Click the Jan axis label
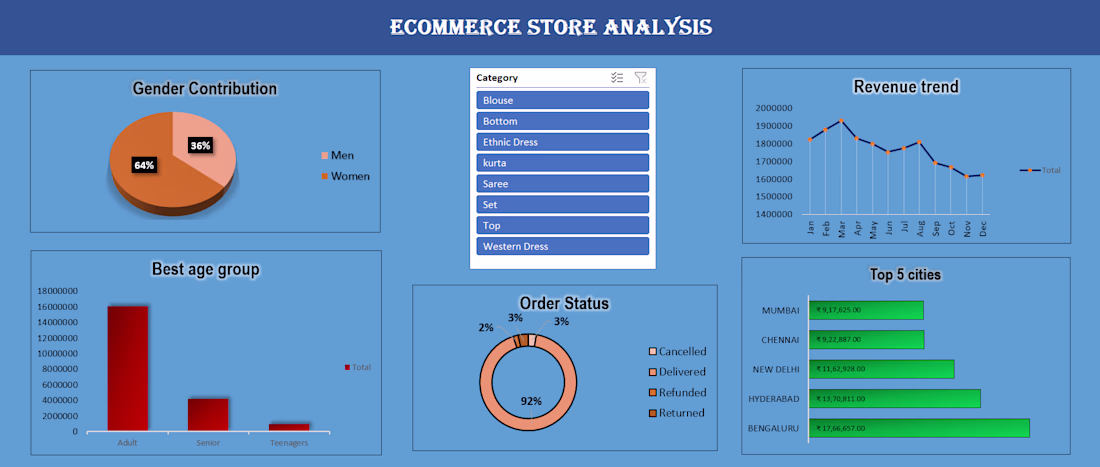The width and height of the screenshot is (1100, 467). (x=811, y=229)
